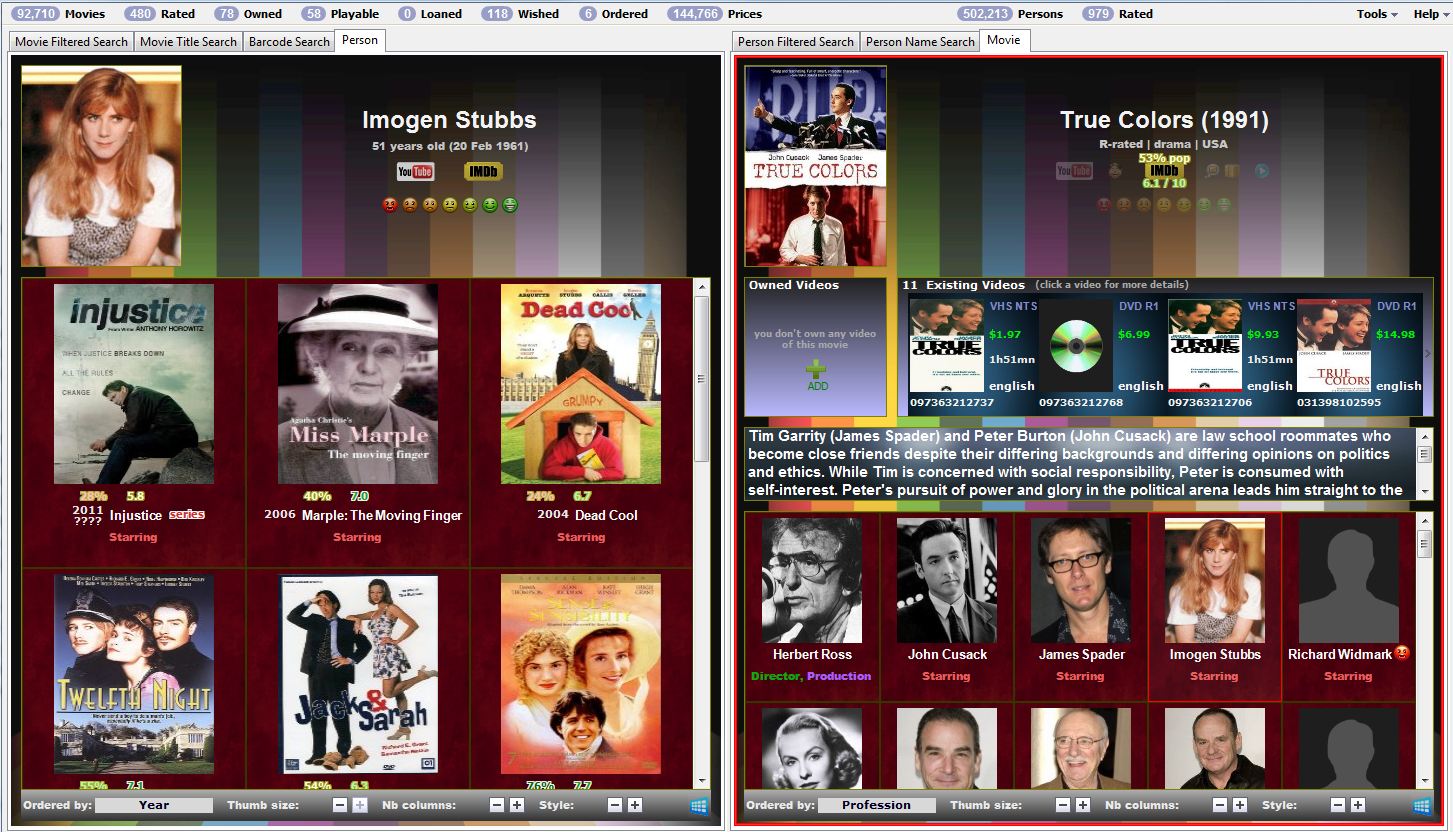Switch to Barcode Search tab
This screenshot has height=832, width=1453.
(x=289, y=41)
